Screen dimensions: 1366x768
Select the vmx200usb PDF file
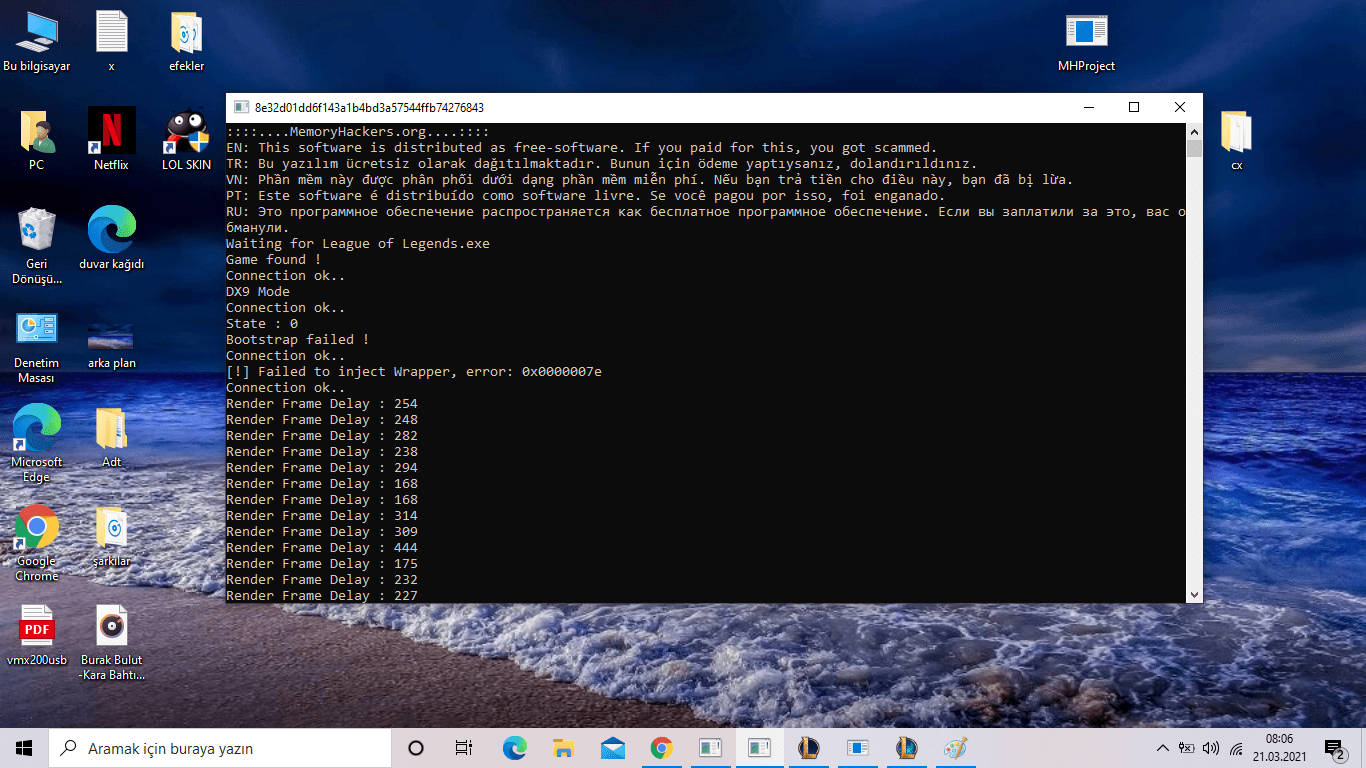coord(37,635)
